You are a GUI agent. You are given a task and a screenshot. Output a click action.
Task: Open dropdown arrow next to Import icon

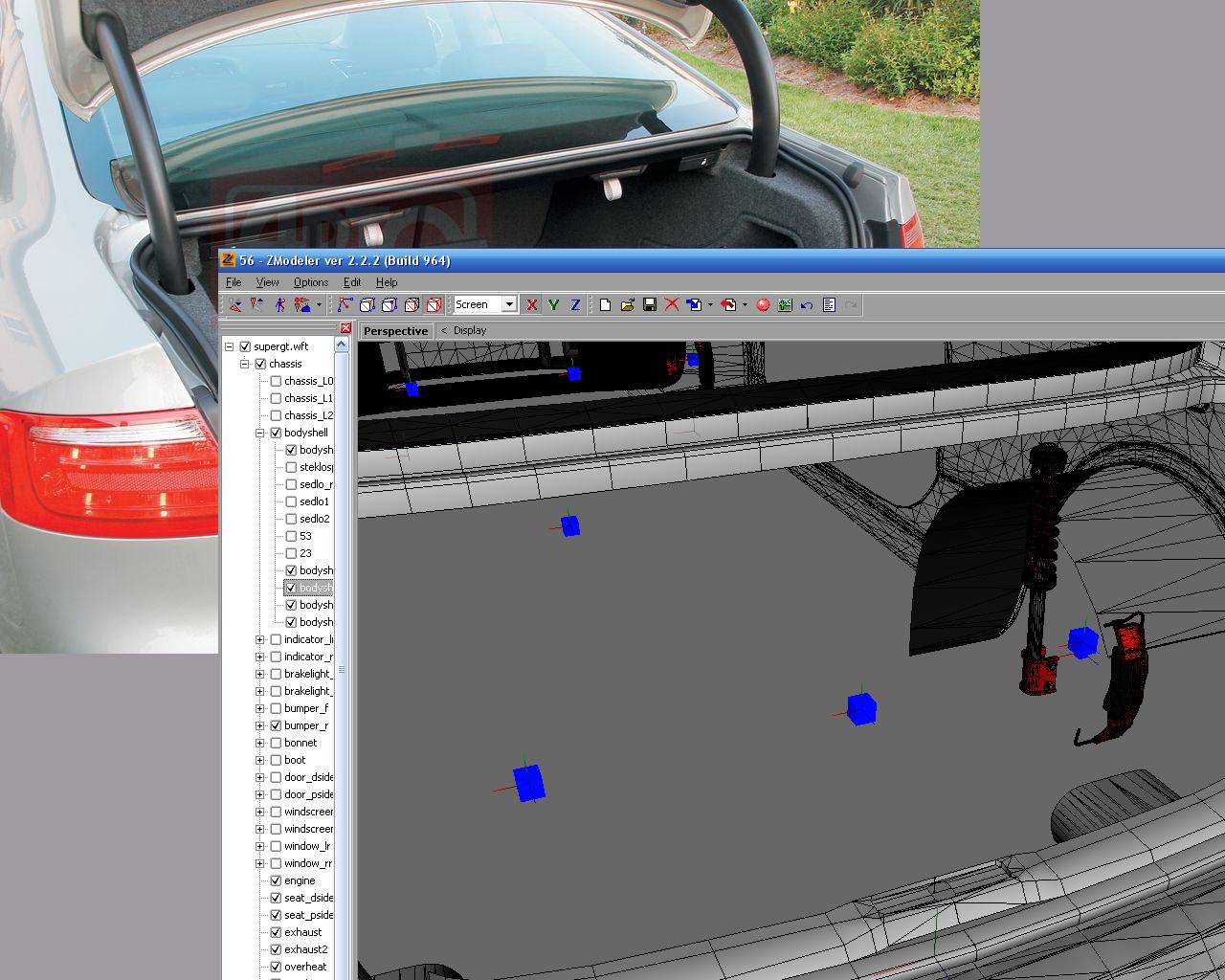(x=710, y=304)
